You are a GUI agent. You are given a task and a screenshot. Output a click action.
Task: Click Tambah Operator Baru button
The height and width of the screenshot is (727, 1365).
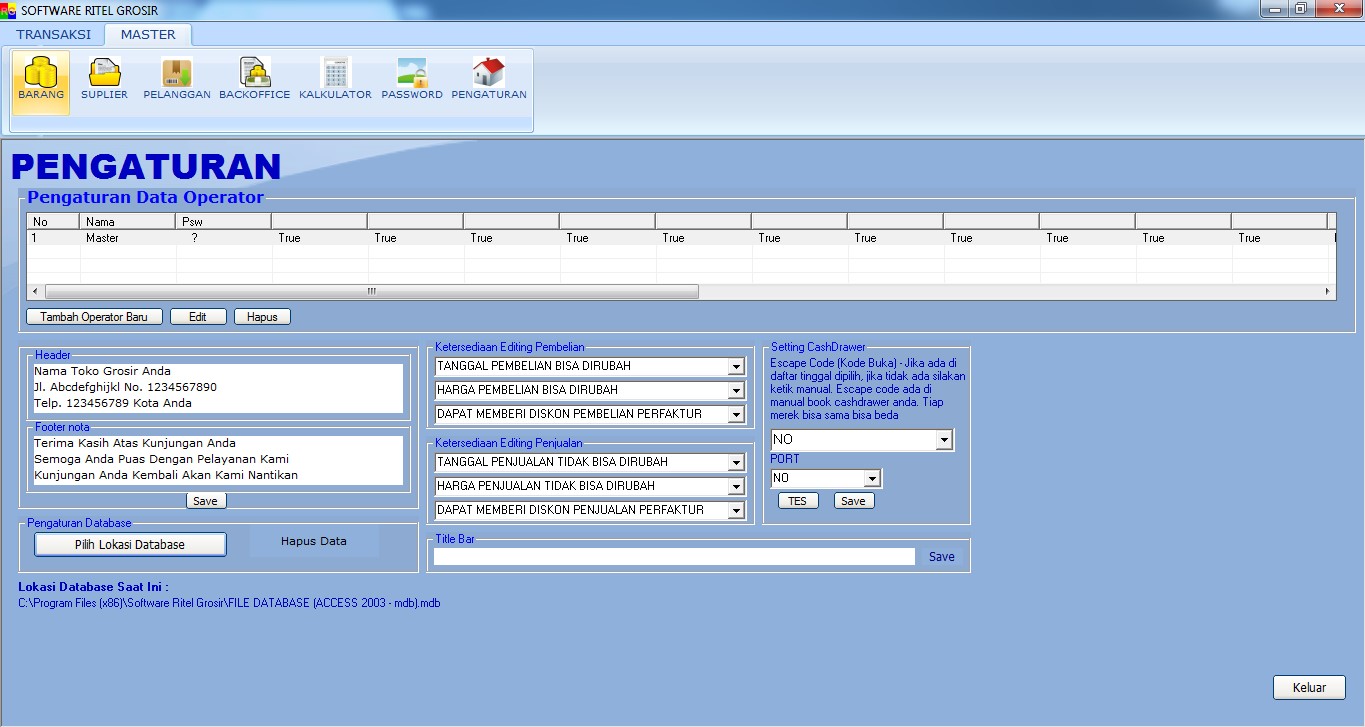pyautogui.click(x=94, y=317)
